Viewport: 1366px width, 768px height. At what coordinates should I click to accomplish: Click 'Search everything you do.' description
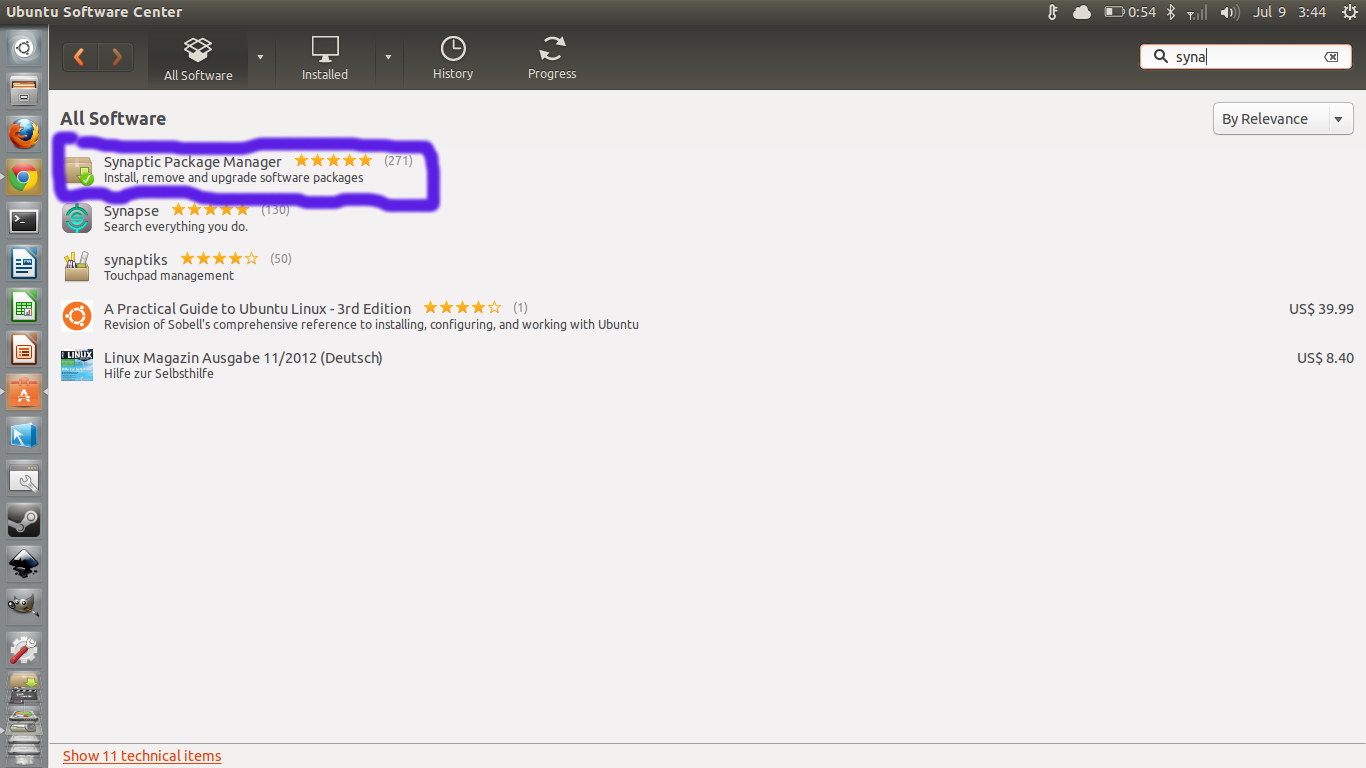point(176,227)
